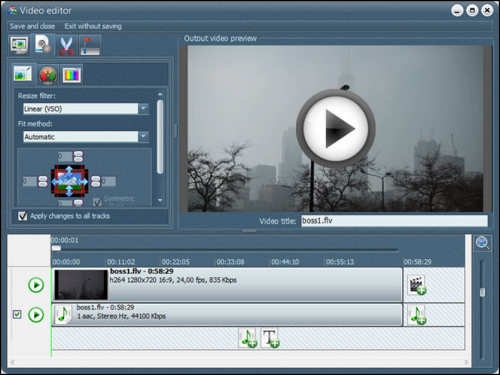Open the video preview monitor tab
The image size is (500, 375).
pos(19,45)
